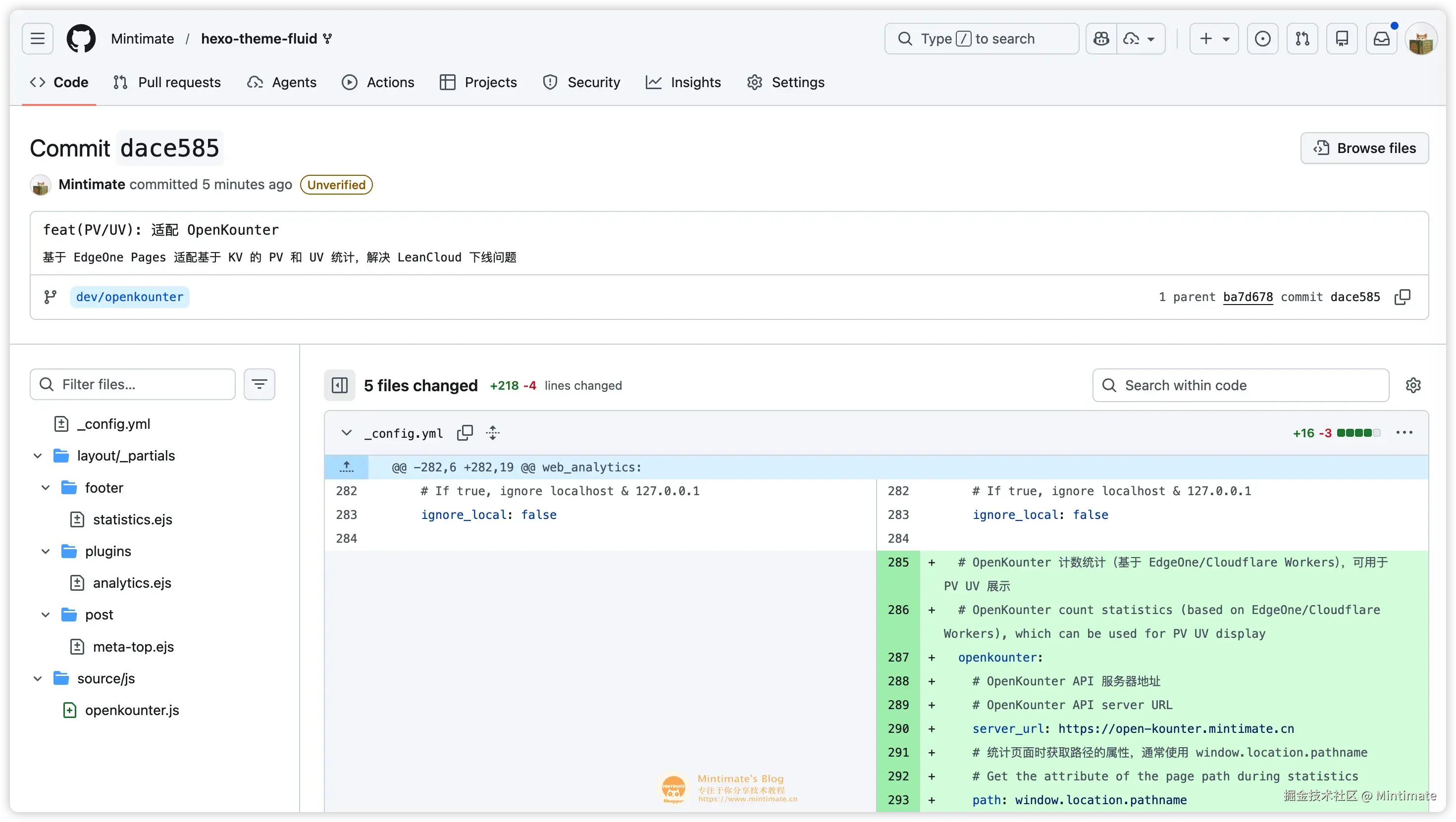Click the diffstat colored blocks indicator

1358,433
